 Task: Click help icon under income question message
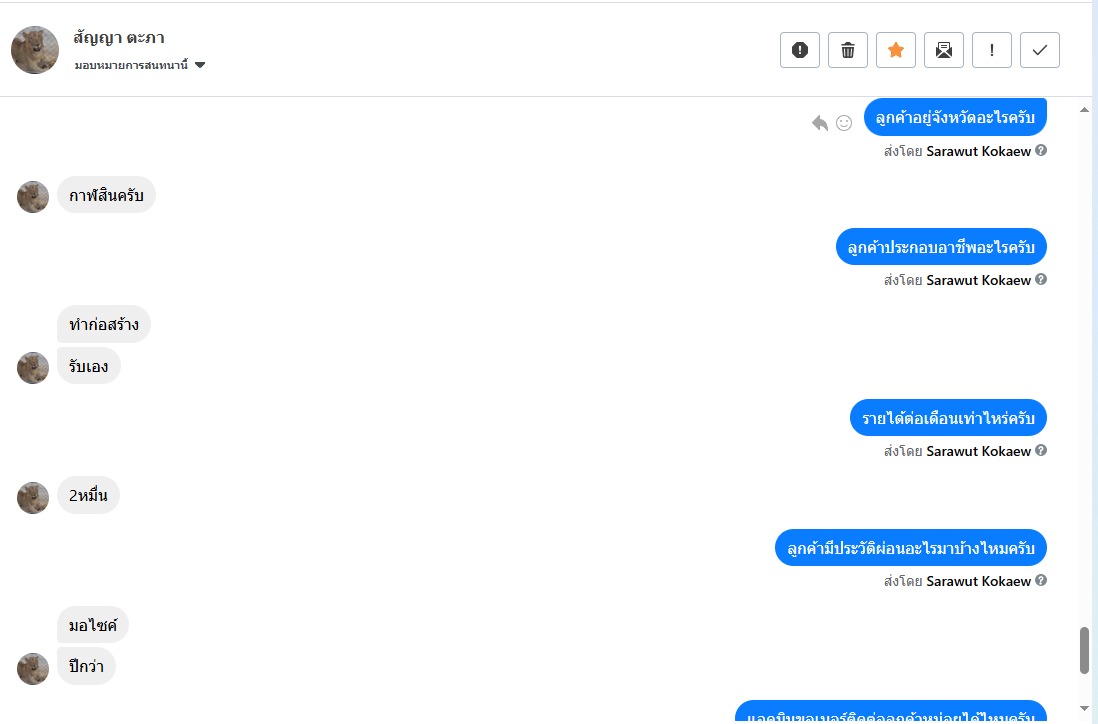[1041, 450]
